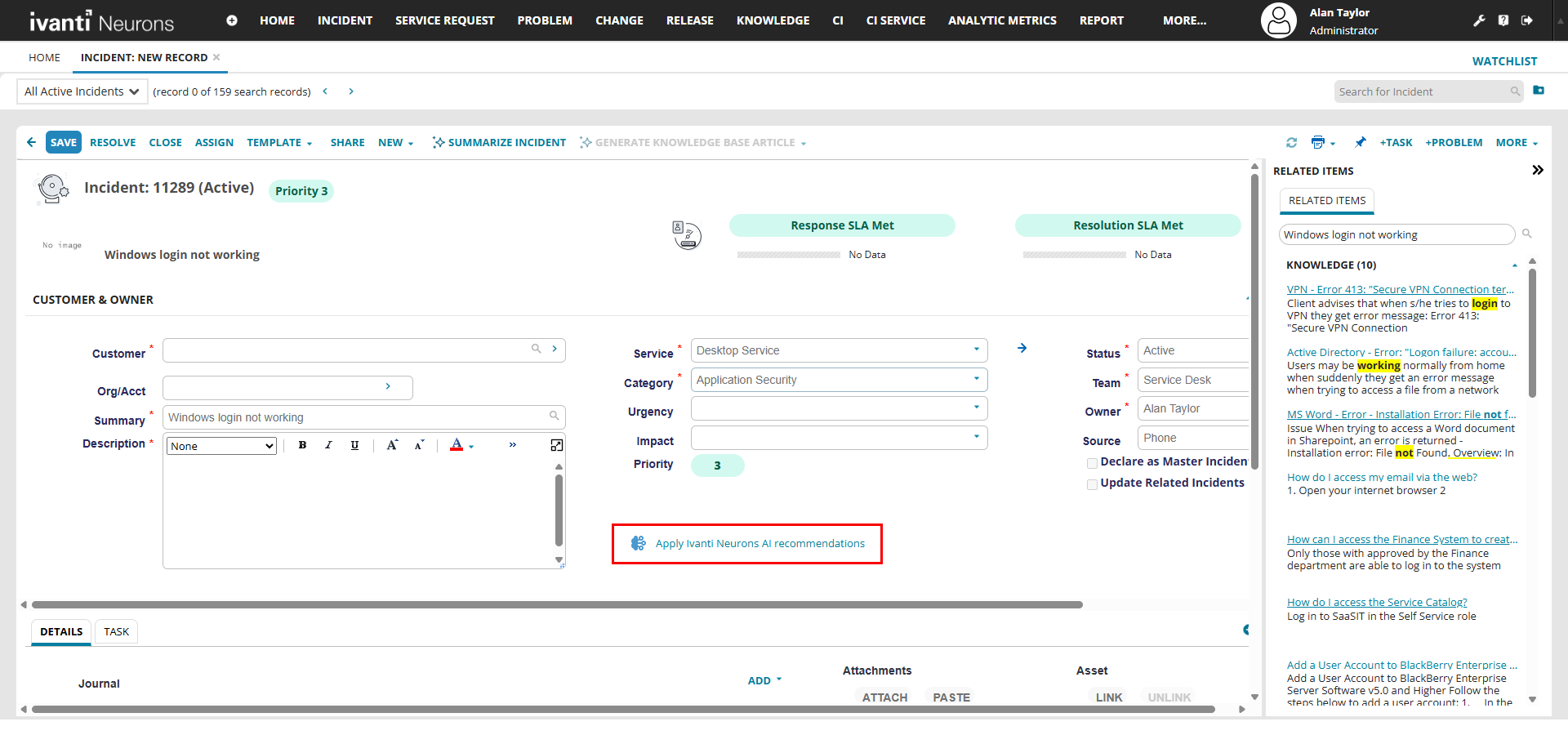Toggle bold formatting in Description editor

coord(302,445)
